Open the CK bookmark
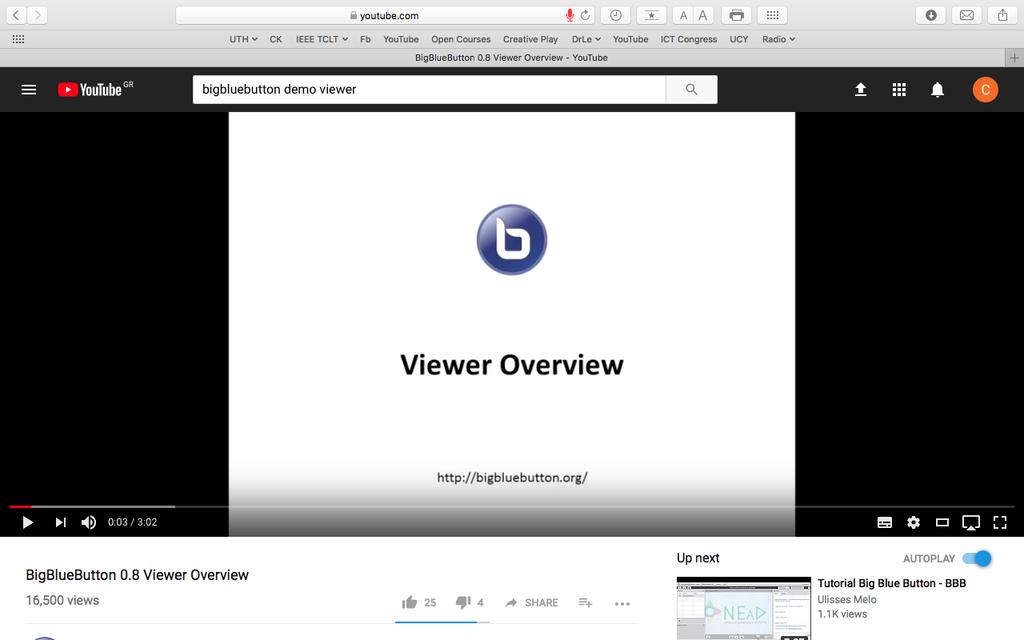The width and height of the screenshot is (1024, 640). coord(276,39)
